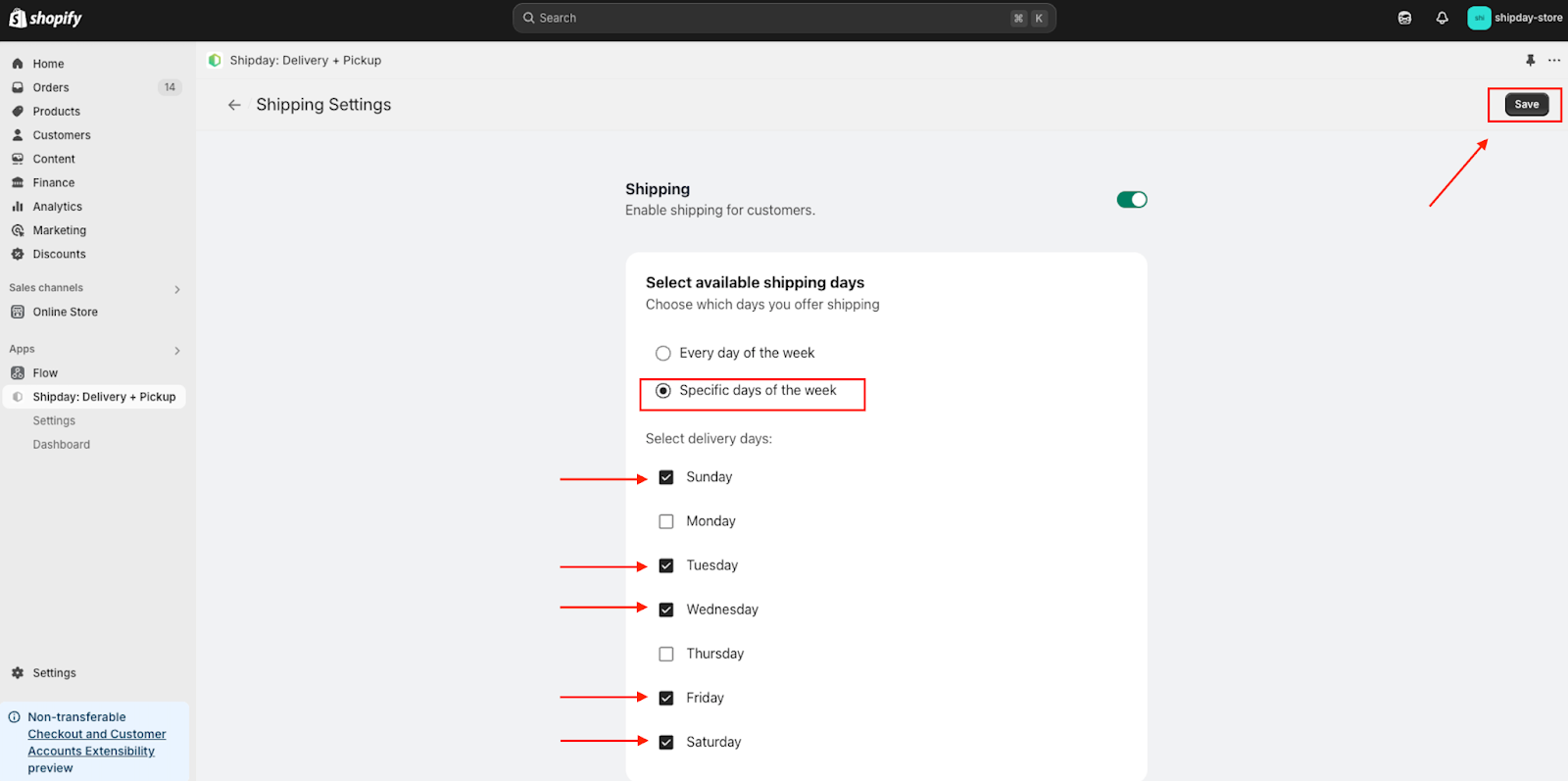Viewport: 1568px width, 781px height.
Task: Expand the Apps section chevron
Action: click(x=177, y=350)
